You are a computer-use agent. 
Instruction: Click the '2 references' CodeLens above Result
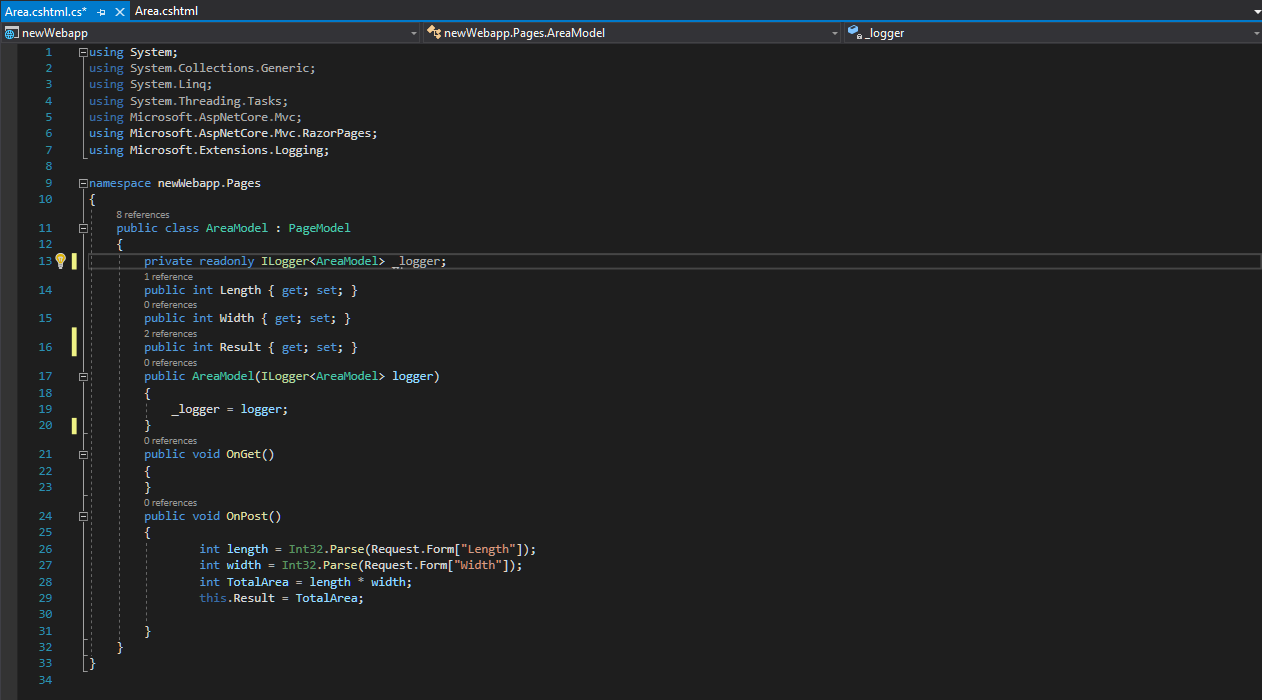point(170,334)
